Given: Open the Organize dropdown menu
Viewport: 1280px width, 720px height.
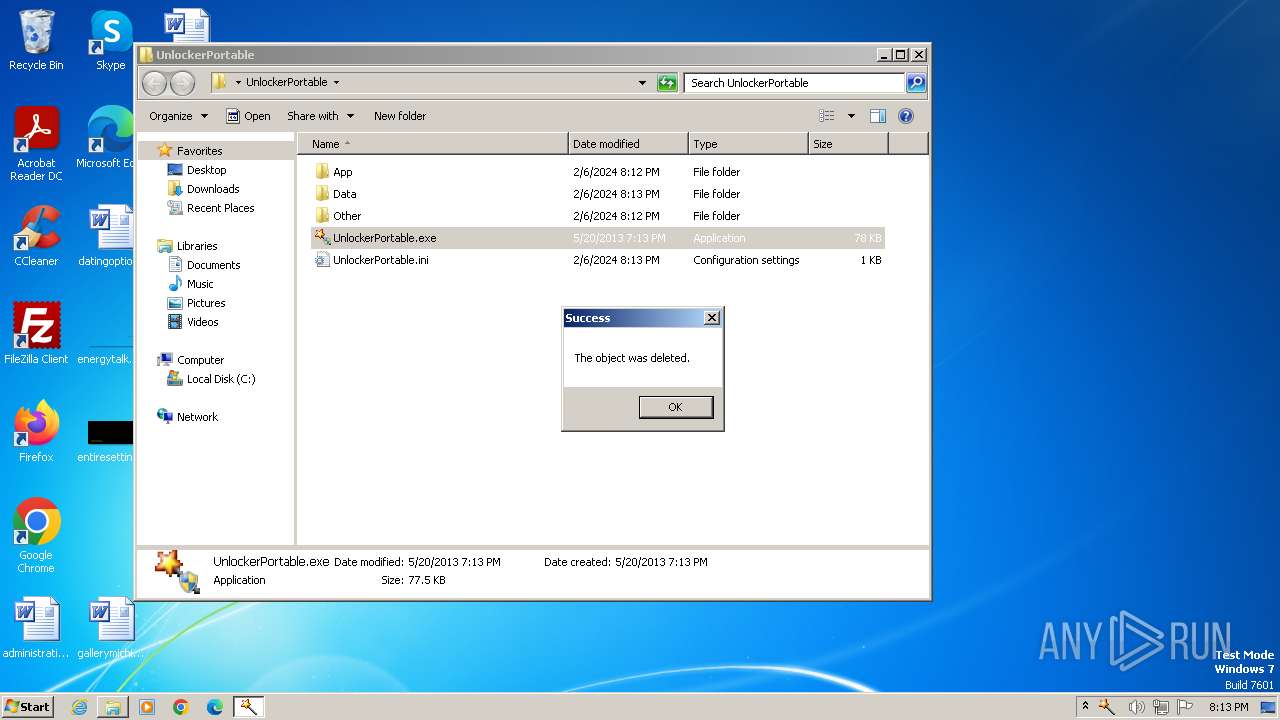Looking at the screenshot, I should point(178,116).
